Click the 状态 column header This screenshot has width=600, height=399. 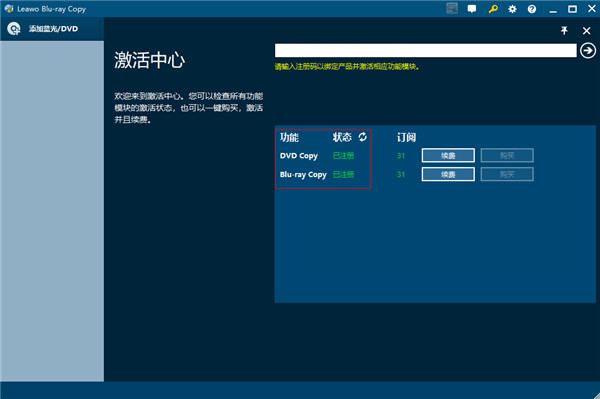tap(342, 137)
